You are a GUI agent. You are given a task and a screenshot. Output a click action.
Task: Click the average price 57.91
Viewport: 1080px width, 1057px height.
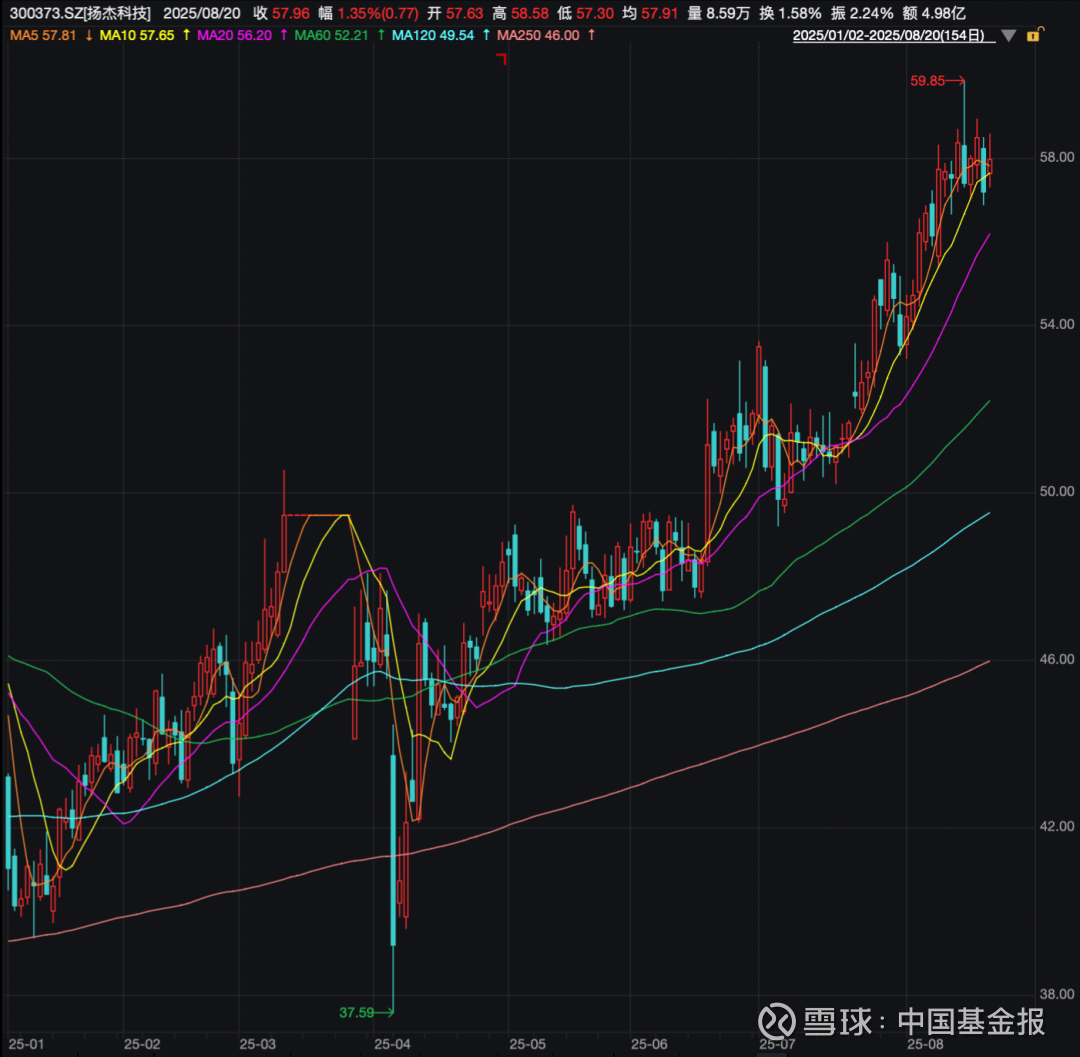coord(659,13)
